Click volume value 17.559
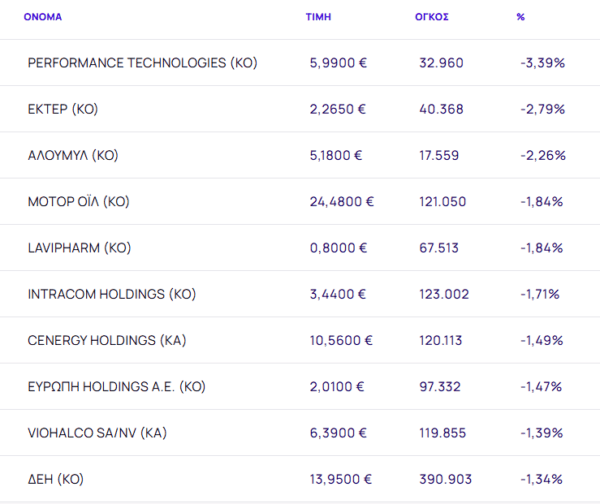 point(439,155)
